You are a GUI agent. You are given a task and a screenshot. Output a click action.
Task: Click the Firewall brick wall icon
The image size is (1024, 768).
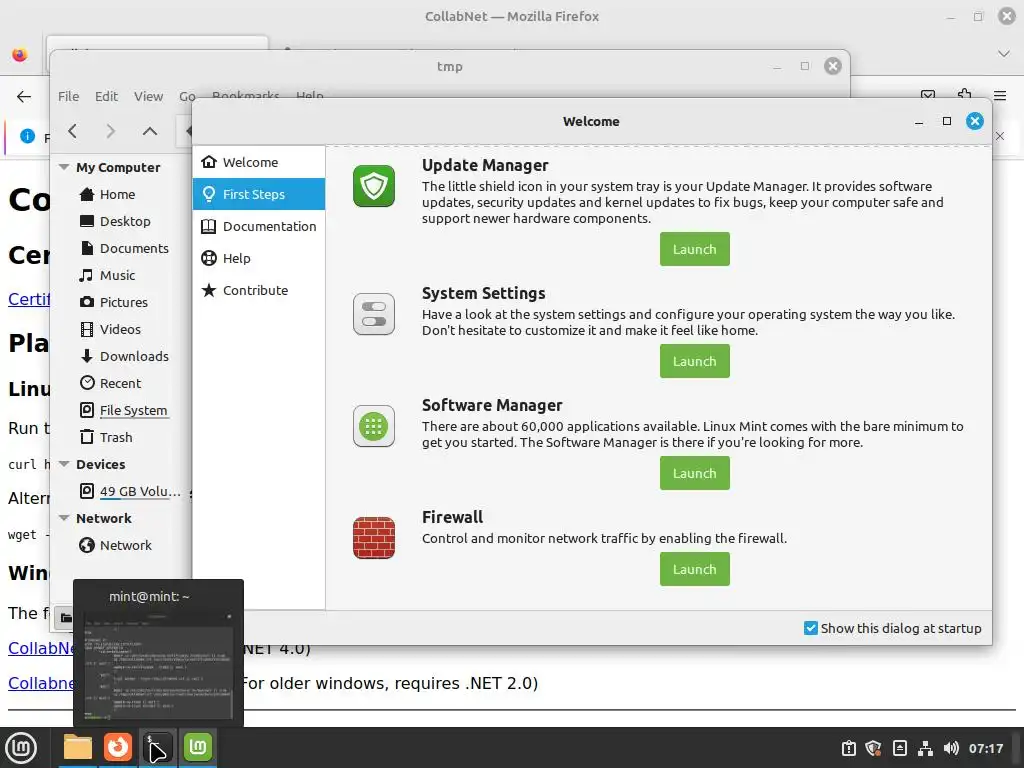pyautogui.click(x=374, y=538)
